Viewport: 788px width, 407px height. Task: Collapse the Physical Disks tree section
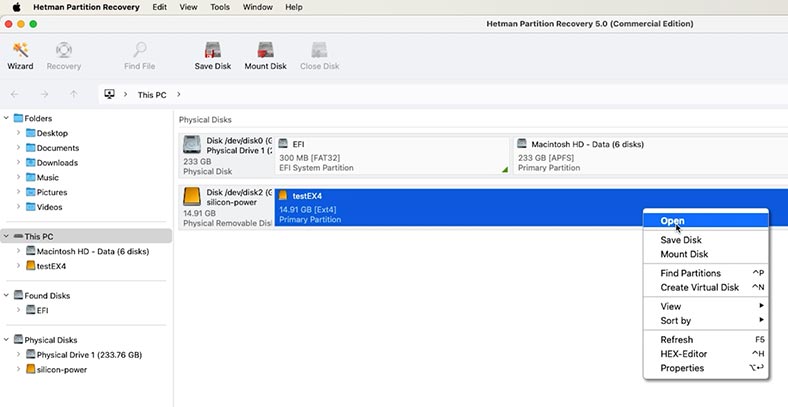pos(6,340)
